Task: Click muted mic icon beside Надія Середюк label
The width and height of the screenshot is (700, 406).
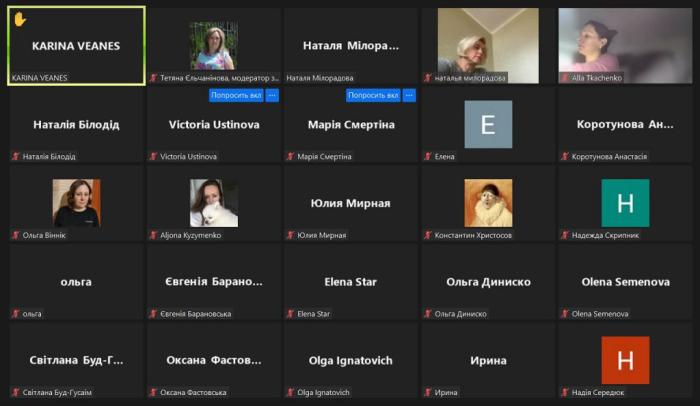Action: click(565, 393)
